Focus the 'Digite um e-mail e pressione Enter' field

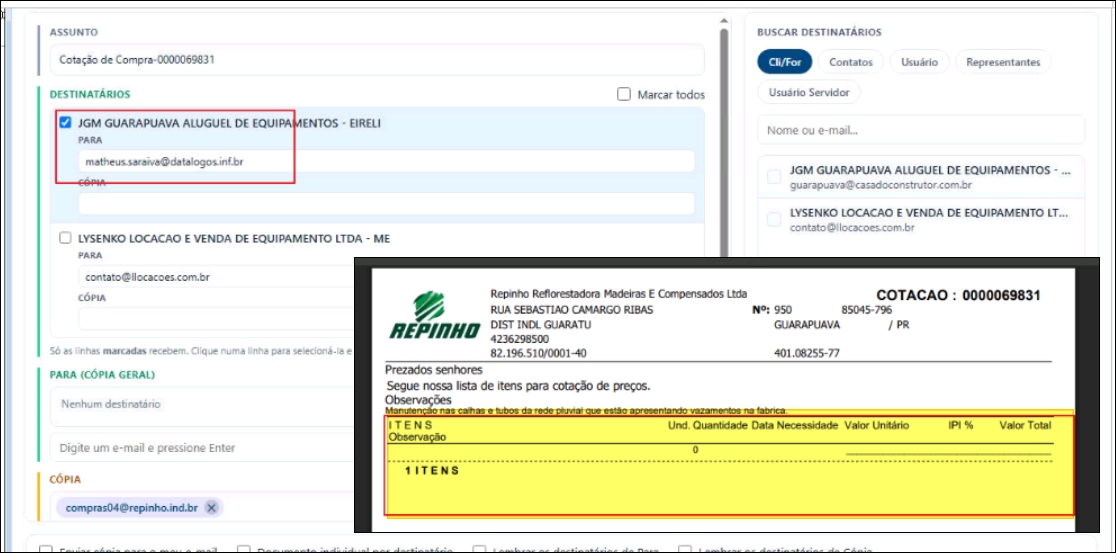202,448
